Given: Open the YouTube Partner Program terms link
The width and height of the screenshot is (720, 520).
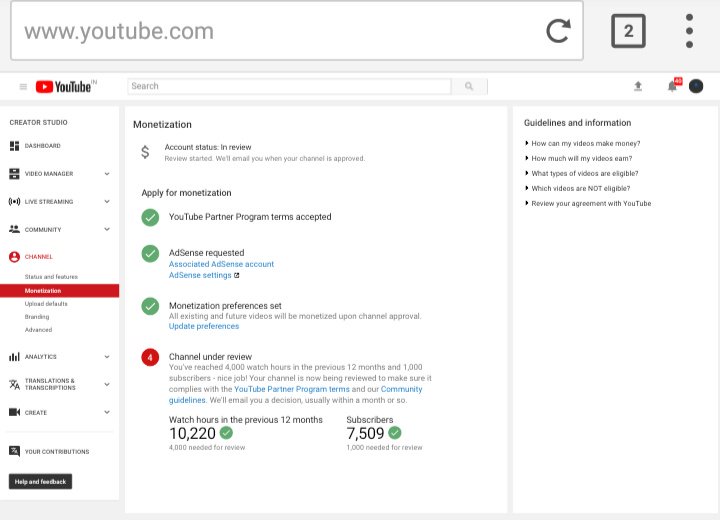Looking at the screenshot, I should [x=292, y=389].
